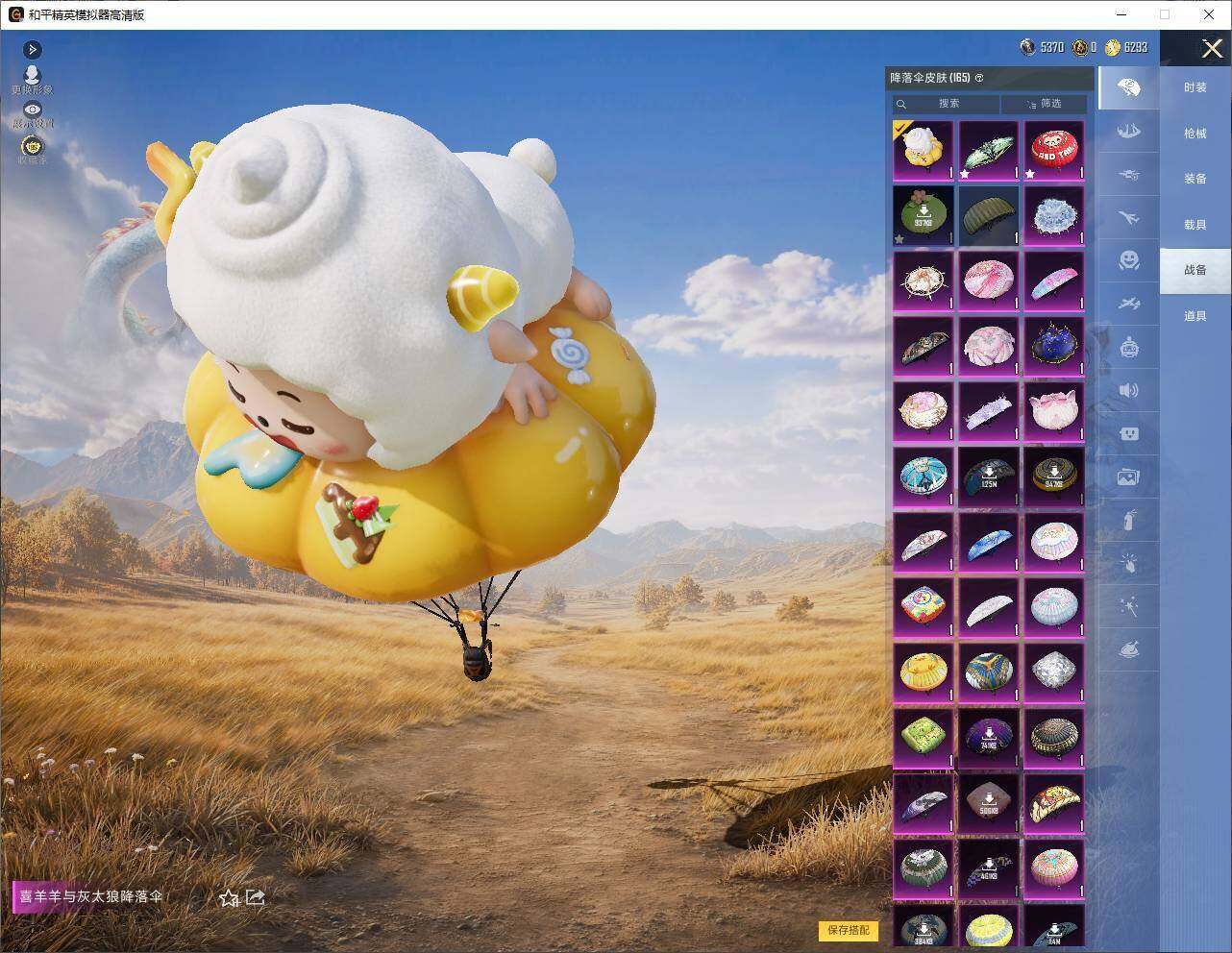Switch to the 装备 tab
This screenshot has height=953, width=1232.
[x=1195, y=179]
